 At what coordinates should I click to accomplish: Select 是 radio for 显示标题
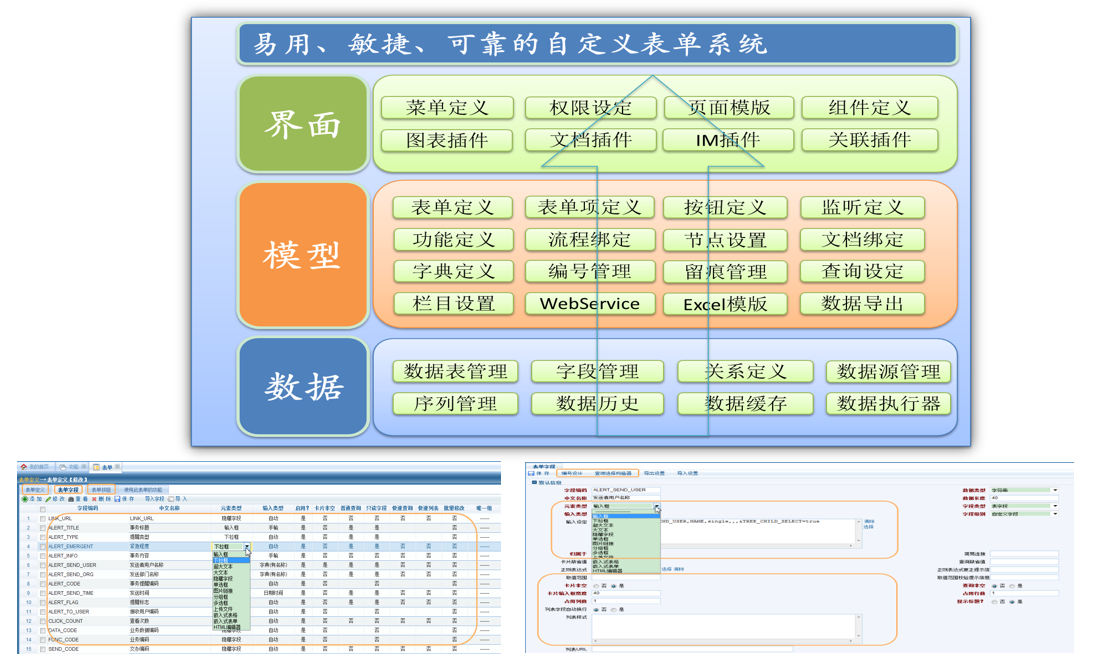click(1012, 602)
